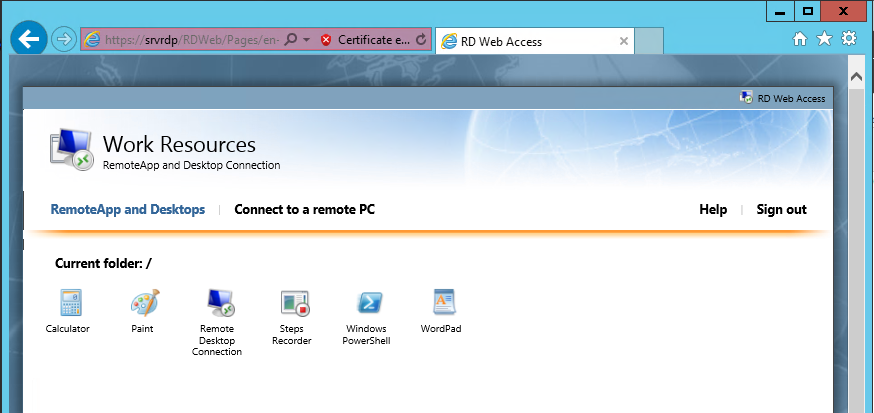Click the page scrollbar up arrow

coord(856,77)
